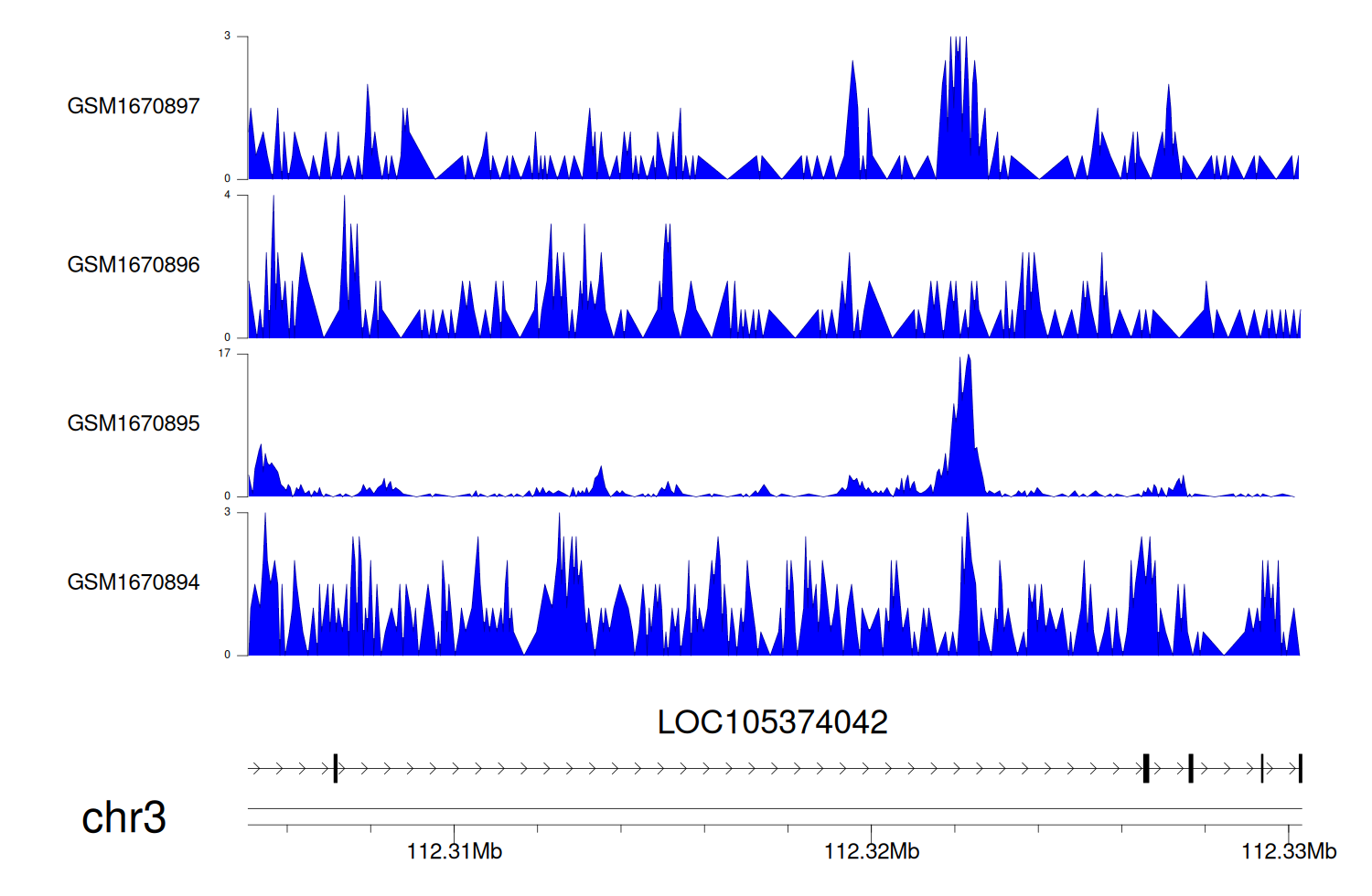The image size is (1372, 896).
Task: Click the thin exon between the last two thick exons
Action: coord(1262,768)
